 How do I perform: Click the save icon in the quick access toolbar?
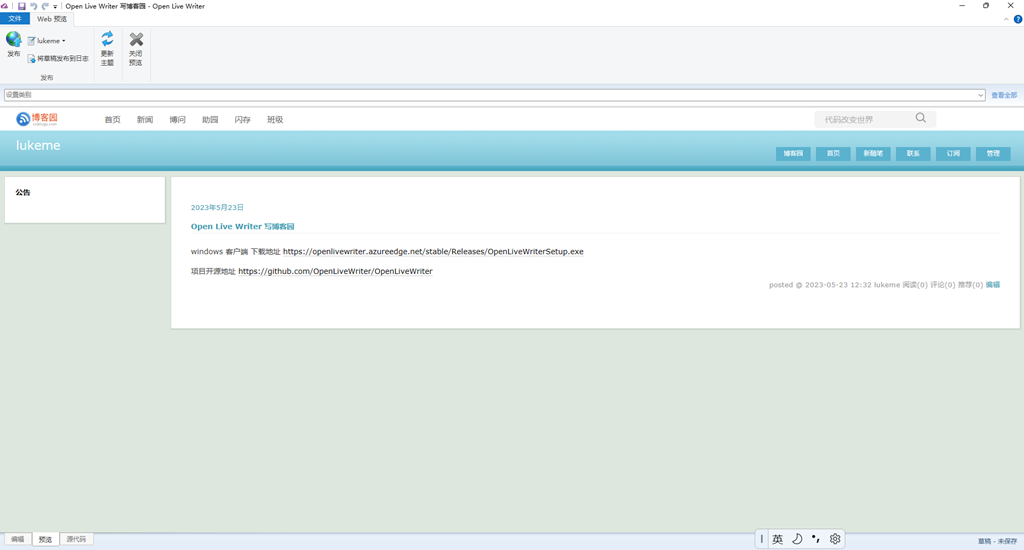coord(22,6)
